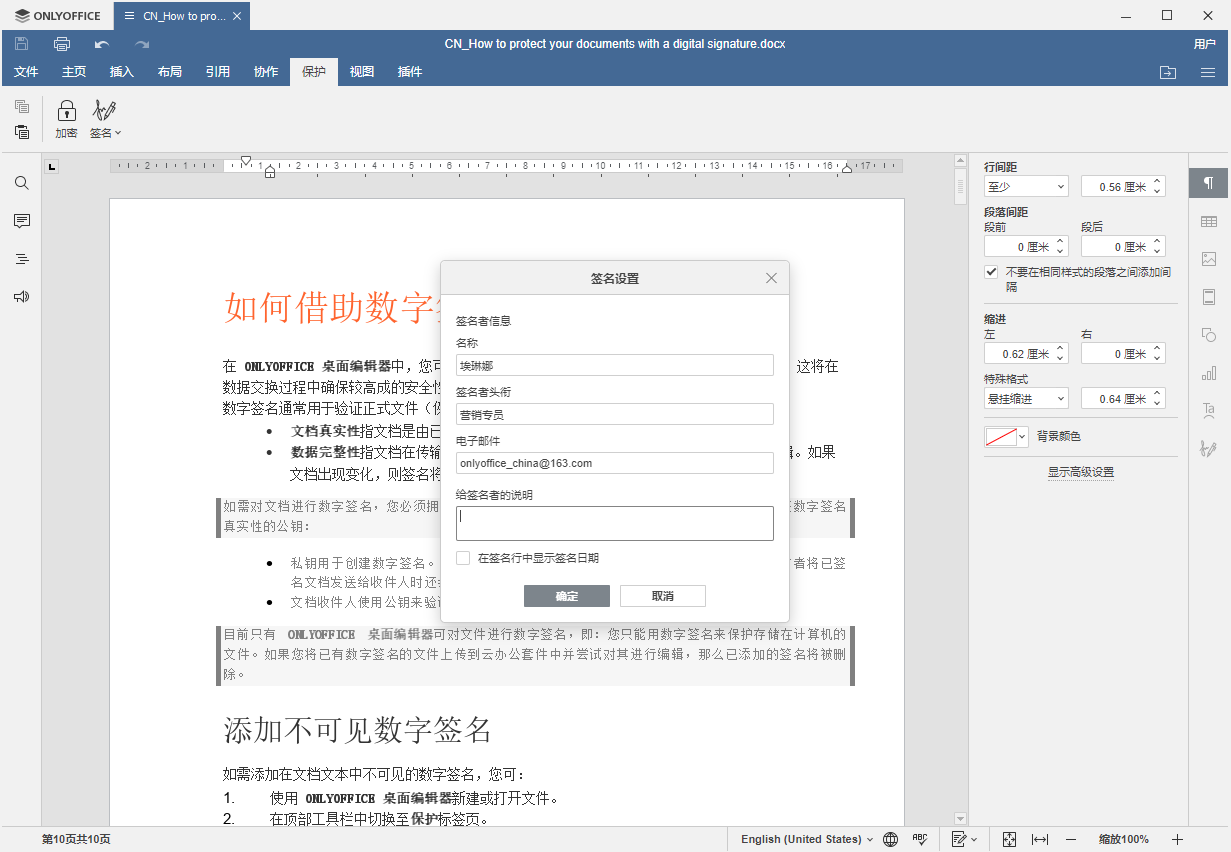Open the Search icon in left sidebar
The height and width of the screenshot is (852, 1231).
click(22, 183)
